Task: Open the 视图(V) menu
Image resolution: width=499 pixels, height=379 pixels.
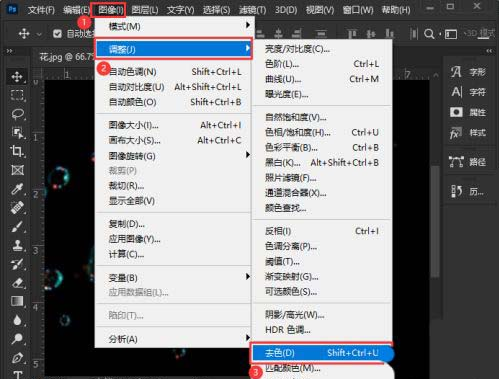Action: (320, 10)
